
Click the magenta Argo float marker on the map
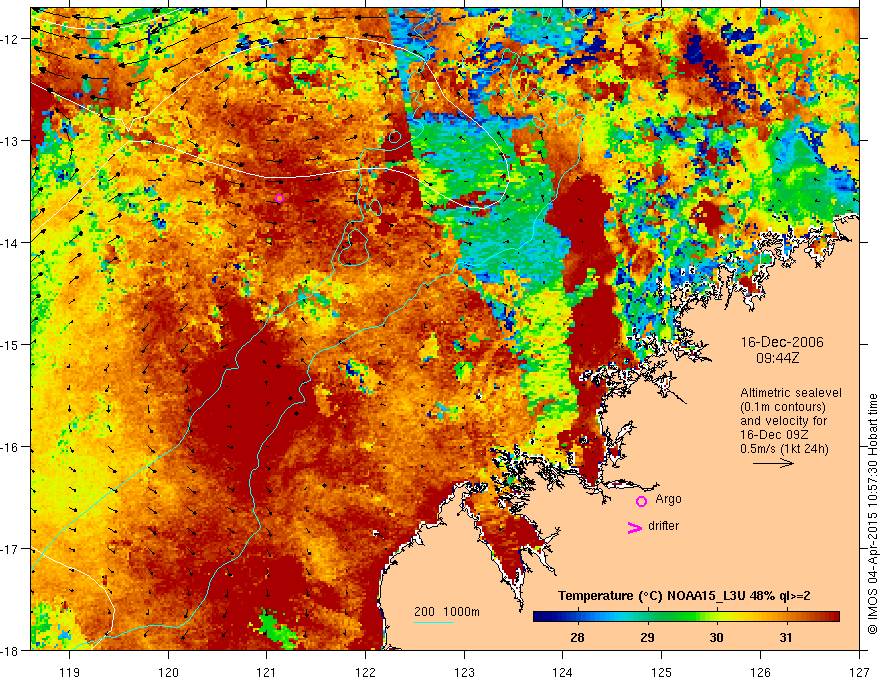(279, 198)
